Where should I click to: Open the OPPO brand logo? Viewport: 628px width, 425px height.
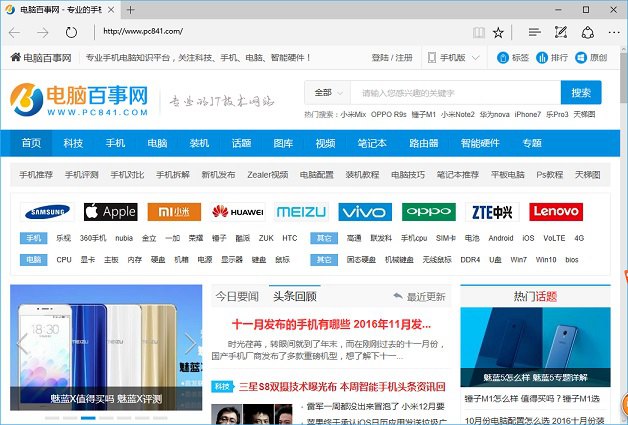pyautogui.click(x=429, y=212)
